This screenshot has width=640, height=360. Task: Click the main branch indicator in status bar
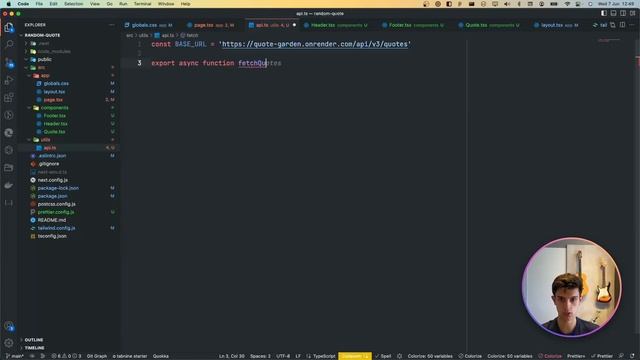click(15, 356)
